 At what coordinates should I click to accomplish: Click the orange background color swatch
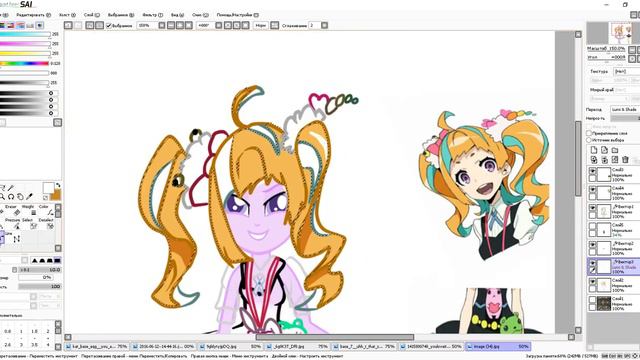pyautogui.click(x=56, y=195)
